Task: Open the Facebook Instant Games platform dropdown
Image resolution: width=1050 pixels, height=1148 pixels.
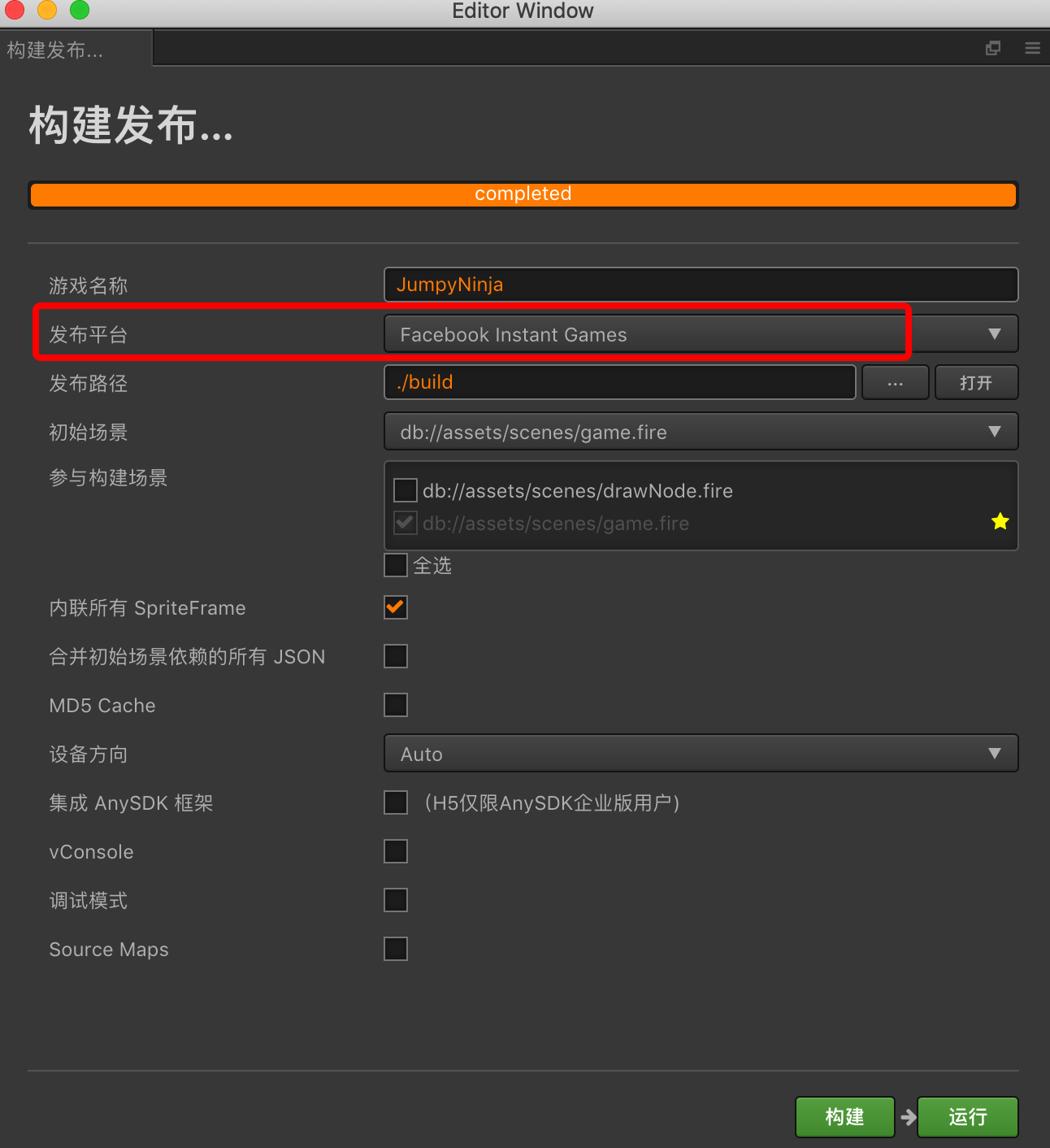Action: 701,334
